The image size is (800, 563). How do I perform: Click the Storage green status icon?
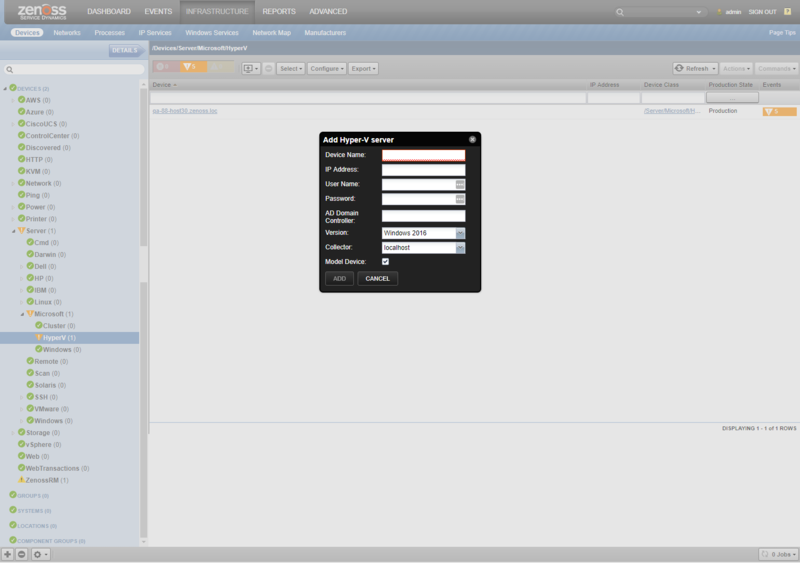coord(21,432)
